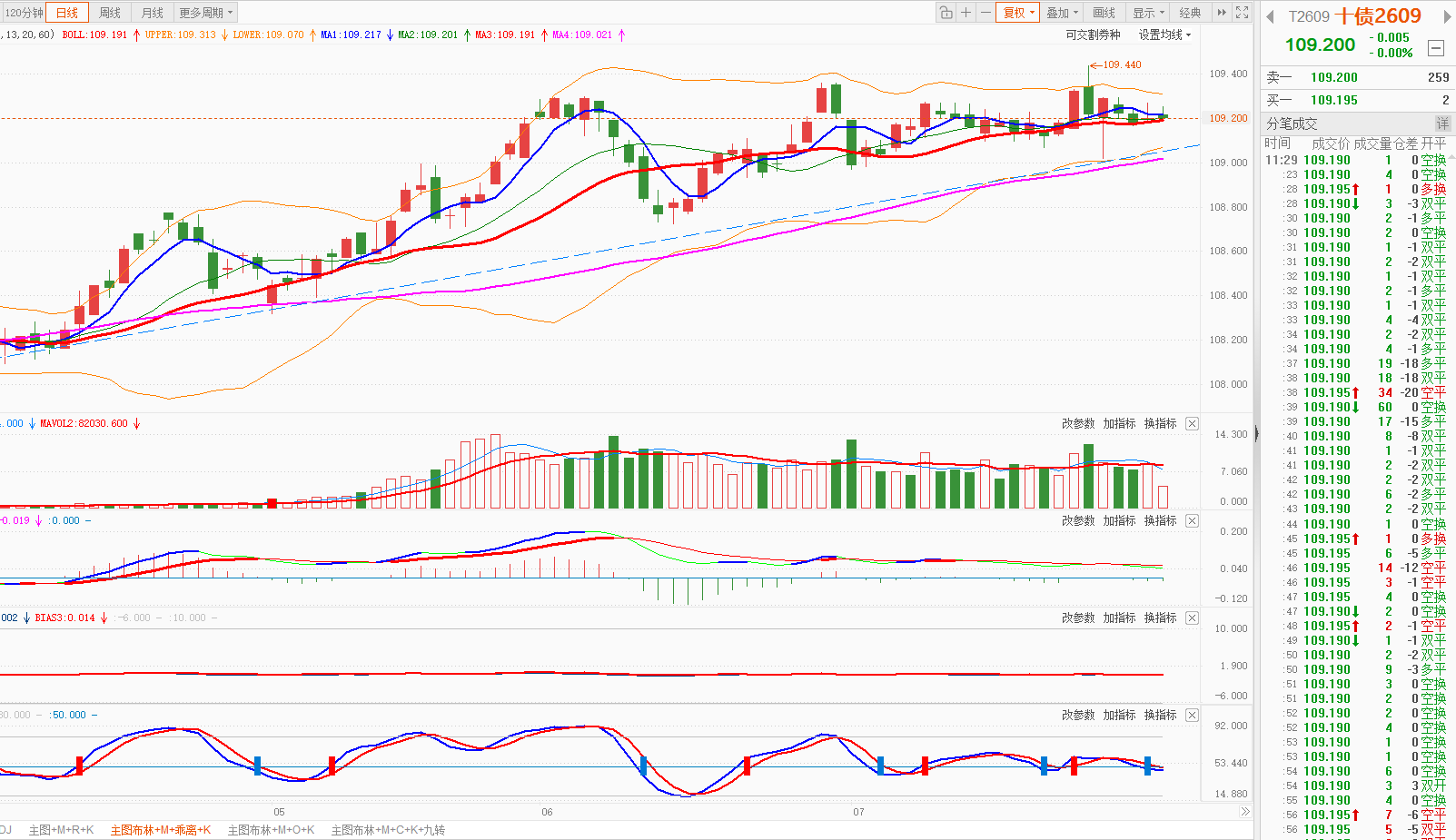Viewport: 1456px width, 840px height.
Task: Click UPPER:109.313 legend label
Action: click(181, 35)
